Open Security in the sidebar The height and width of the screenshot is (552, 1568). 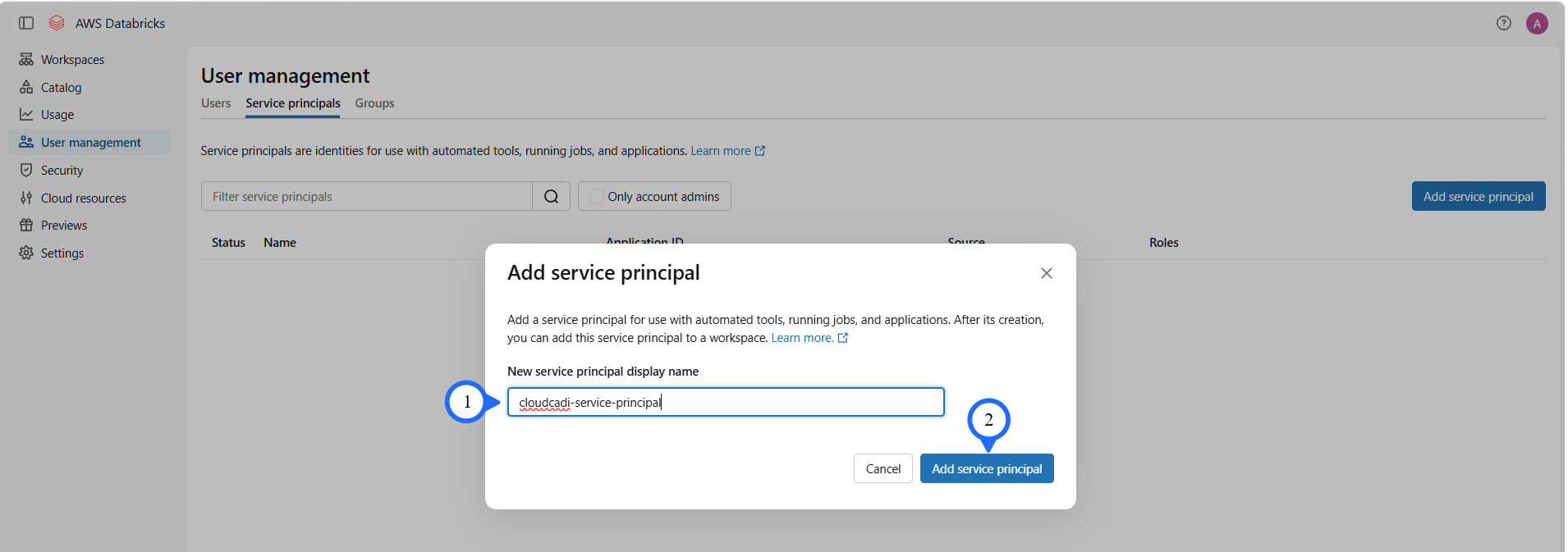(89, 170)
